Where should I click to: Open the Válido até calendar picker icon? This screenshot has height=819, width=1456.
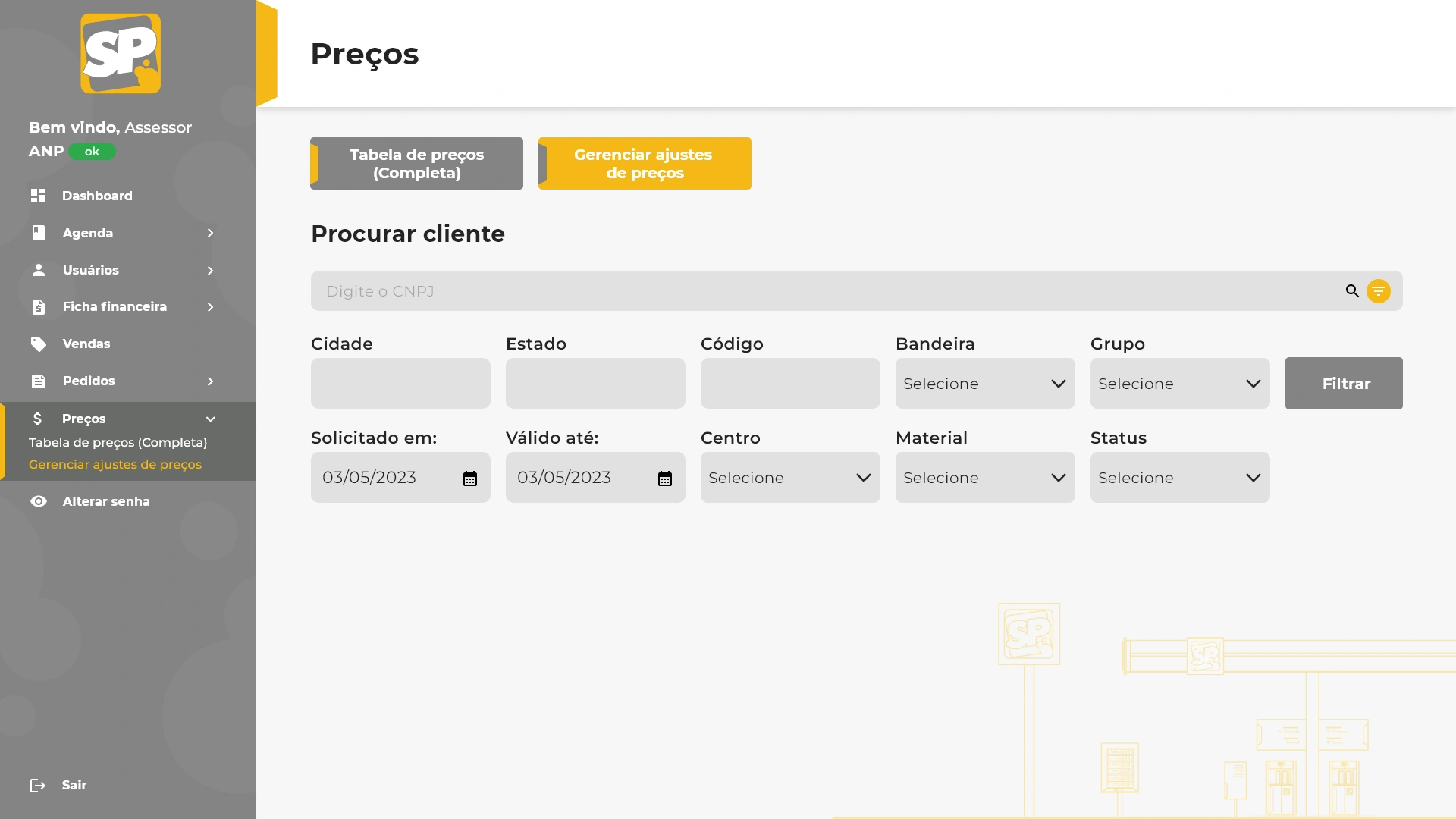pyautogui.click(x=665, y=479)
